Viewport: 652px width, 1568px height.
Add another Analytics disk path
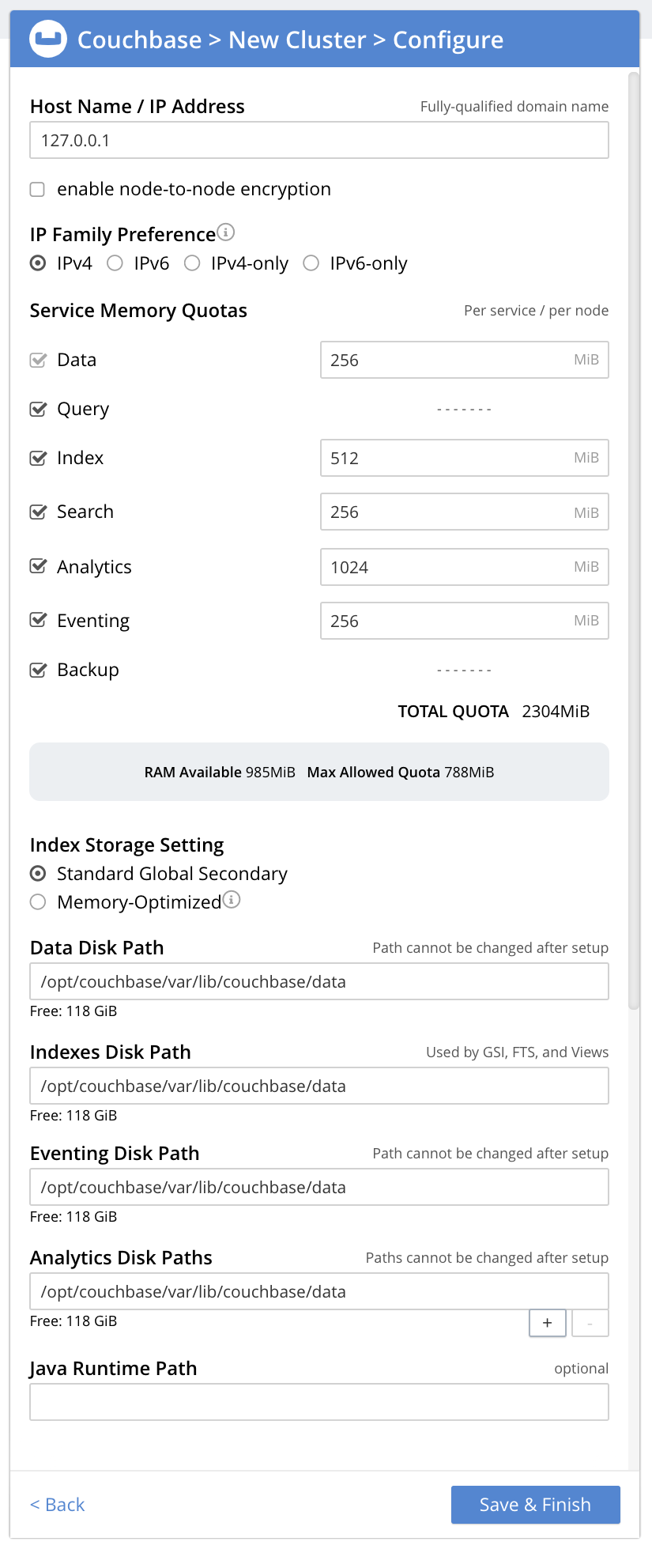(547, 1322)
